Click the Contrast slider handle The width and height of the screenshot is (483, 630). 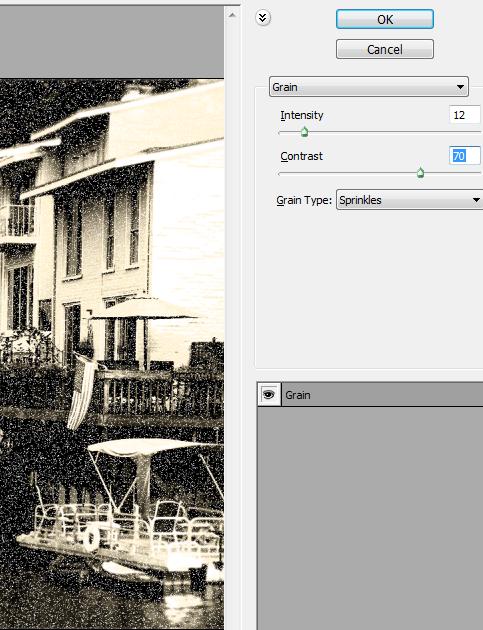click(x=420, y=173)
